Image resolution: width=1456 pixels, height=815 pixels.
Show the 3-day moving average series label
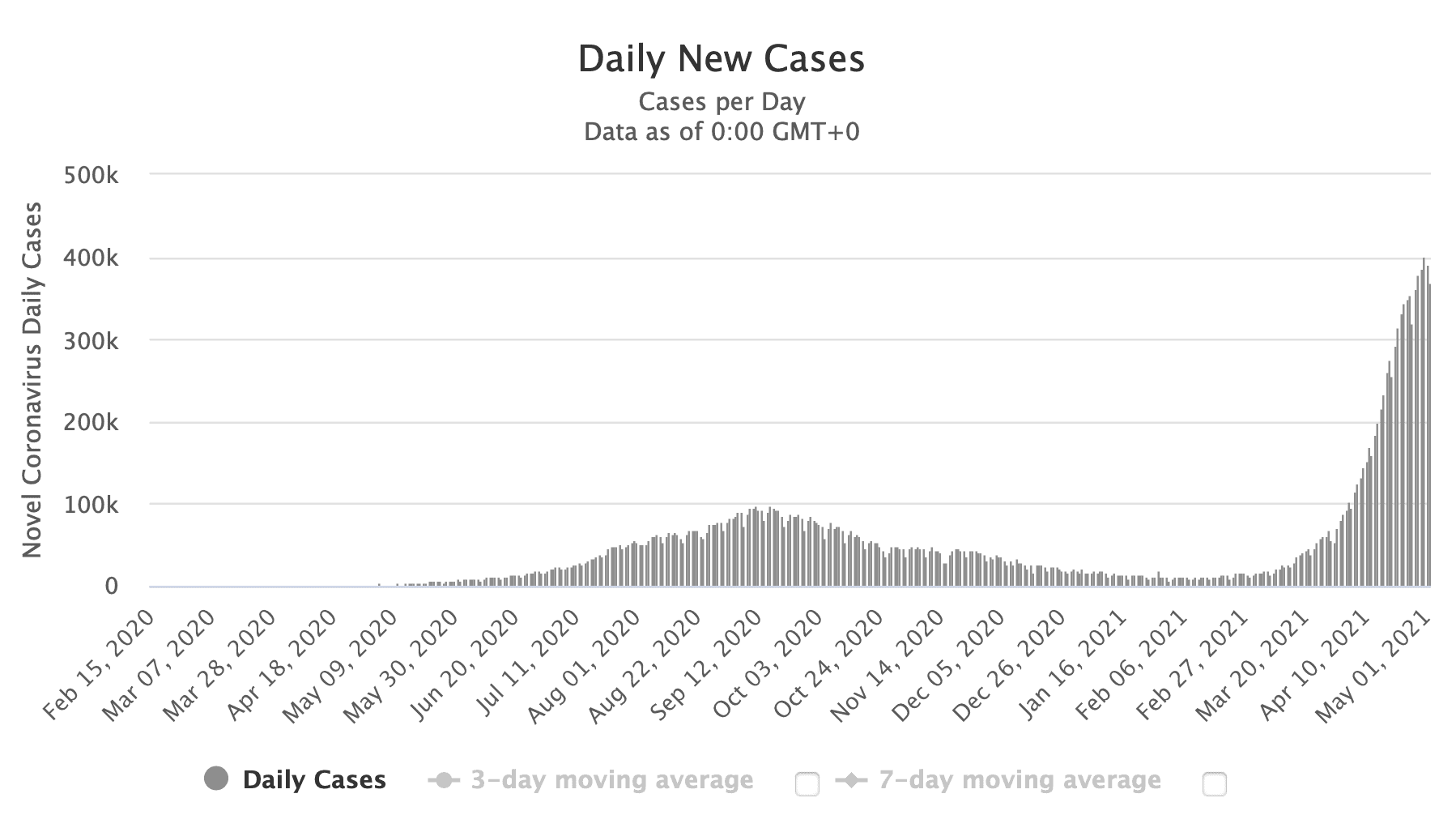tap(611, 779)
